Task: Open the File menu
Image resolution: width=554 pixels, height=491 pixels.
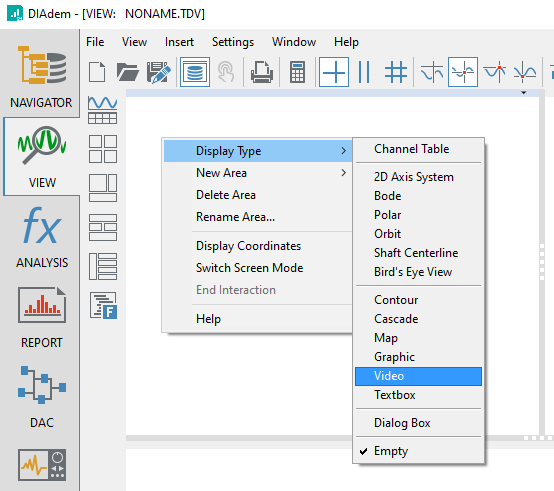Action: tap(95, 42)
